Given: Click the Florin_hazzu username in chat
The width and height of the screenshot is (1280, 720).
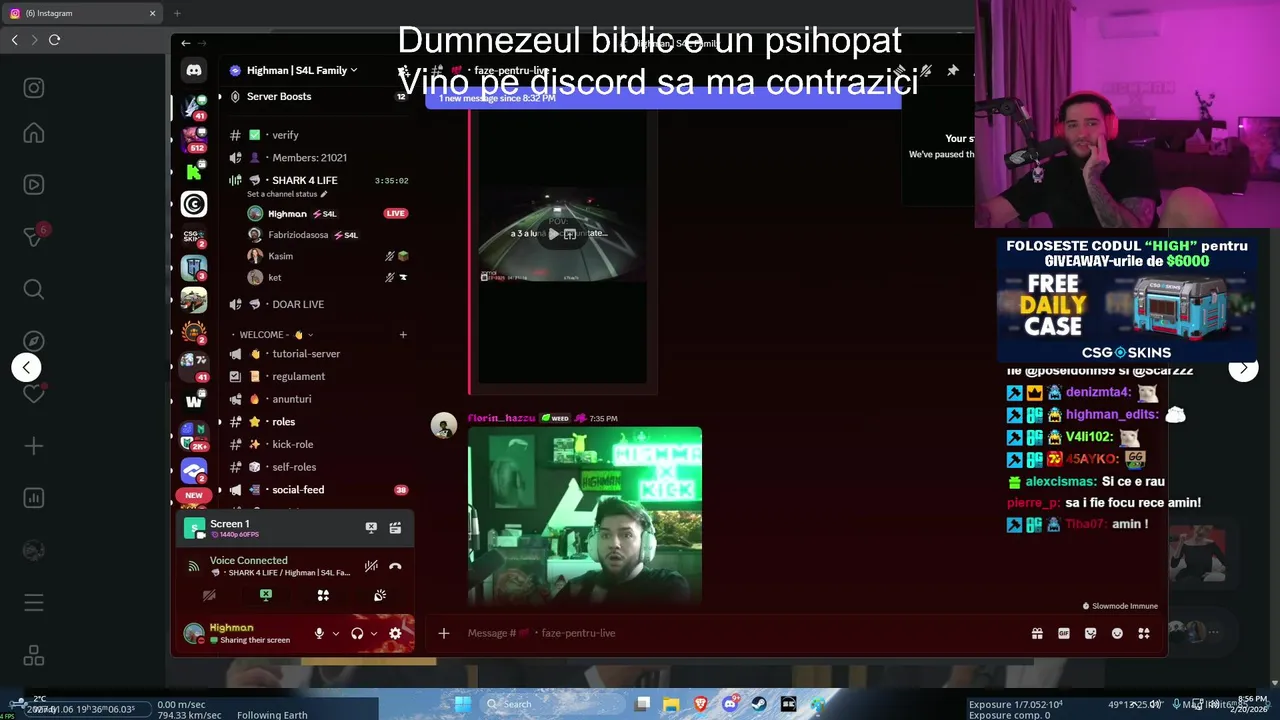Looking at the screenshot, I should (x=501, y=418).
